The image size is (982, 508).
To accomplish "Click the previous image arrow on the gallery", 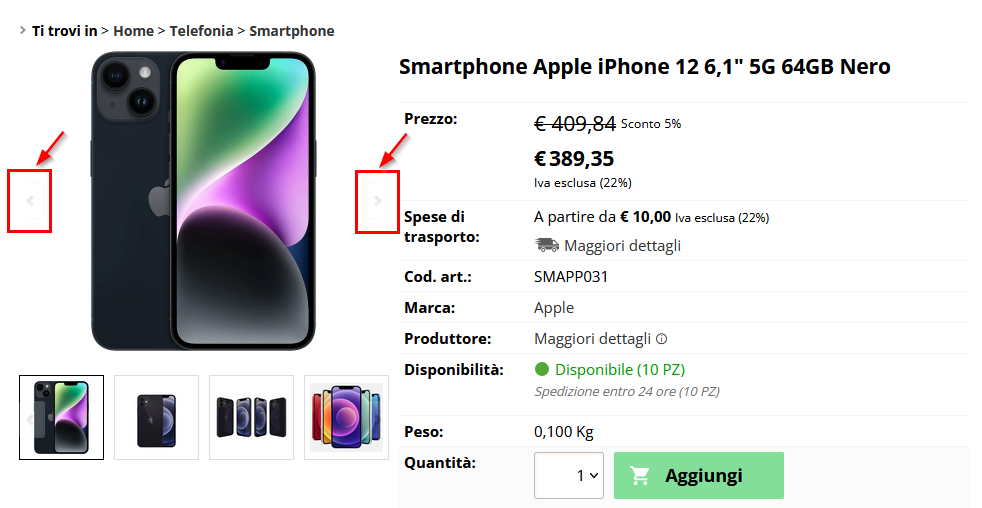I will tap(29, 201).
